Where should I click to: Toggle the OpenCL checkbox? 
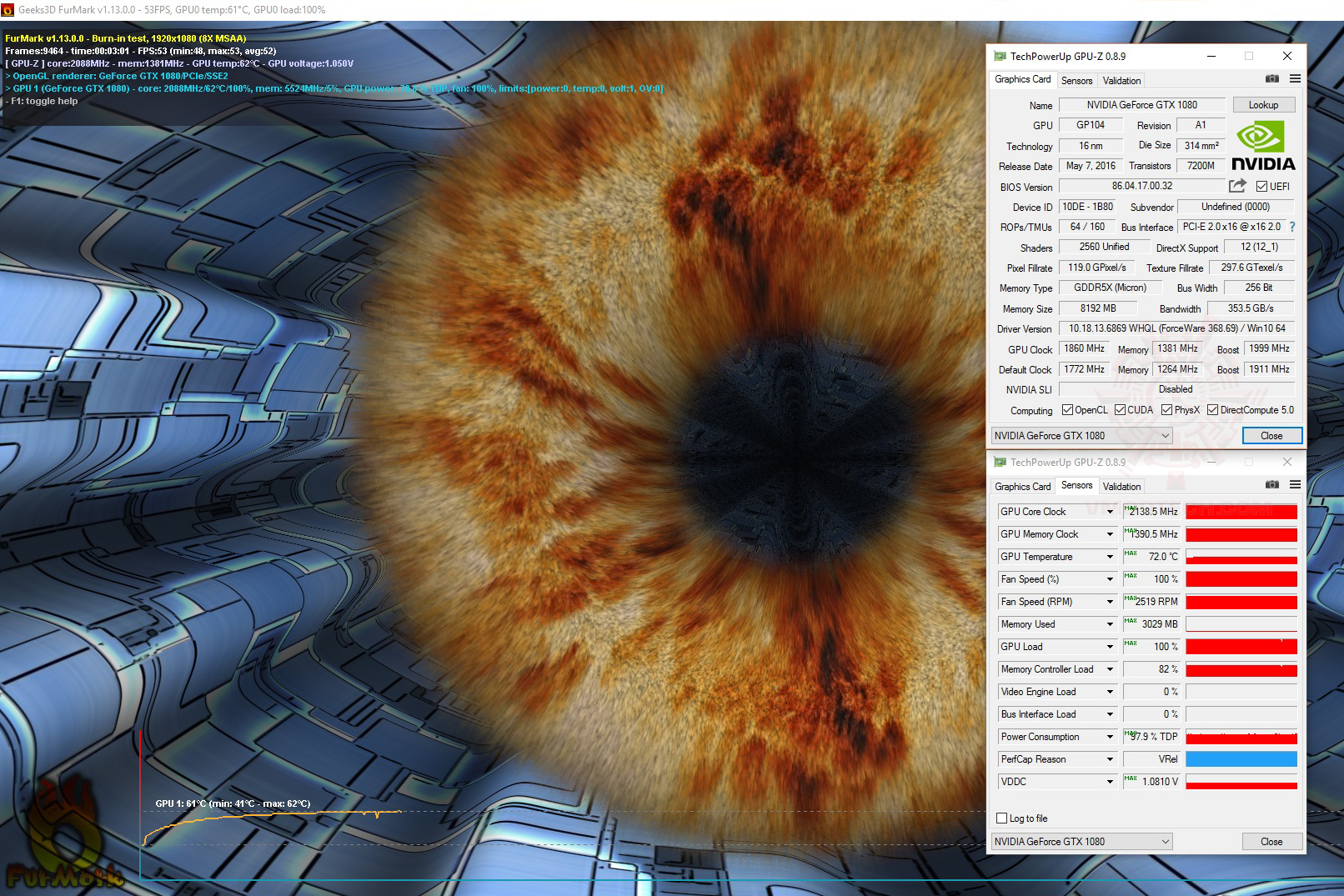coord(1067,410)
